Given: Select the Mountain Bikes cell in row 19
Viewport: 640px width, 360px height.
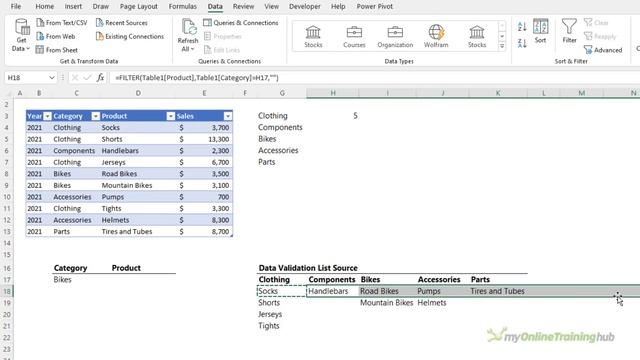Looking at the screenshot, I should (x=387, y=303).
